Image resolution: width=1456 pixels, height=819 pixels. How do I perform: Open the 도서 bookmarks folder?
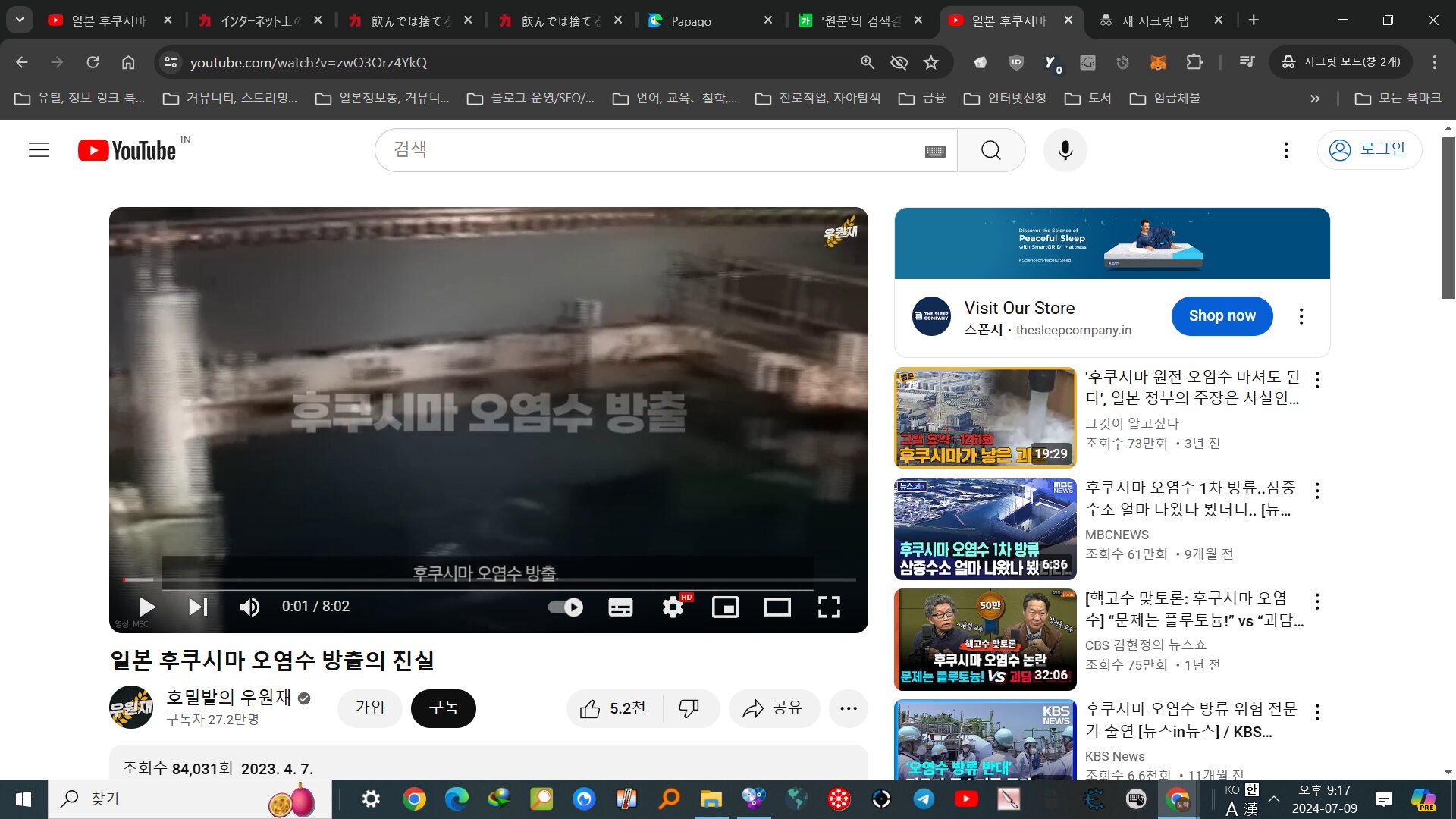point(1088,98)
